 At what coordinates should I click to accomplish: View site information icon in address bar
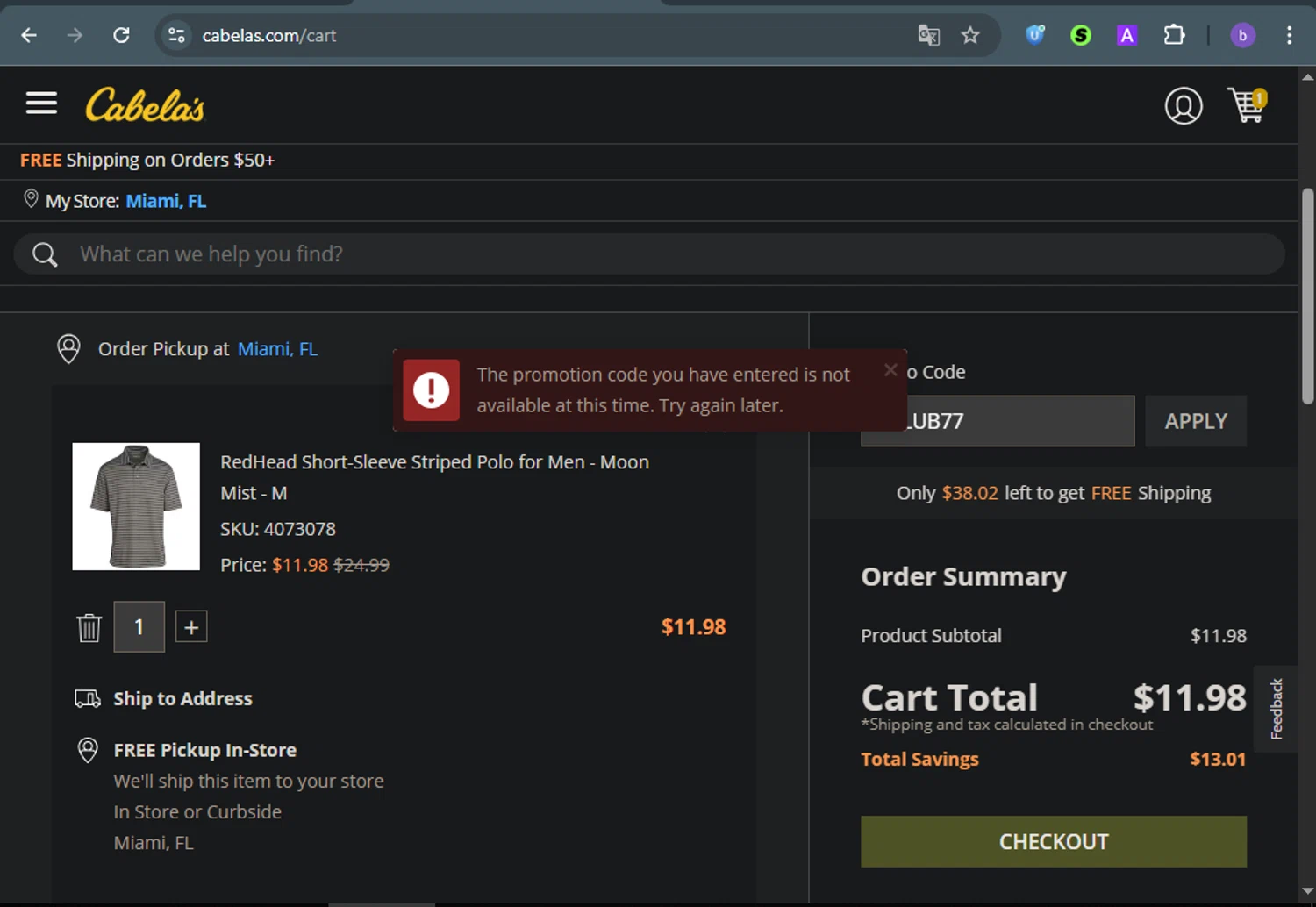point(176,35)
